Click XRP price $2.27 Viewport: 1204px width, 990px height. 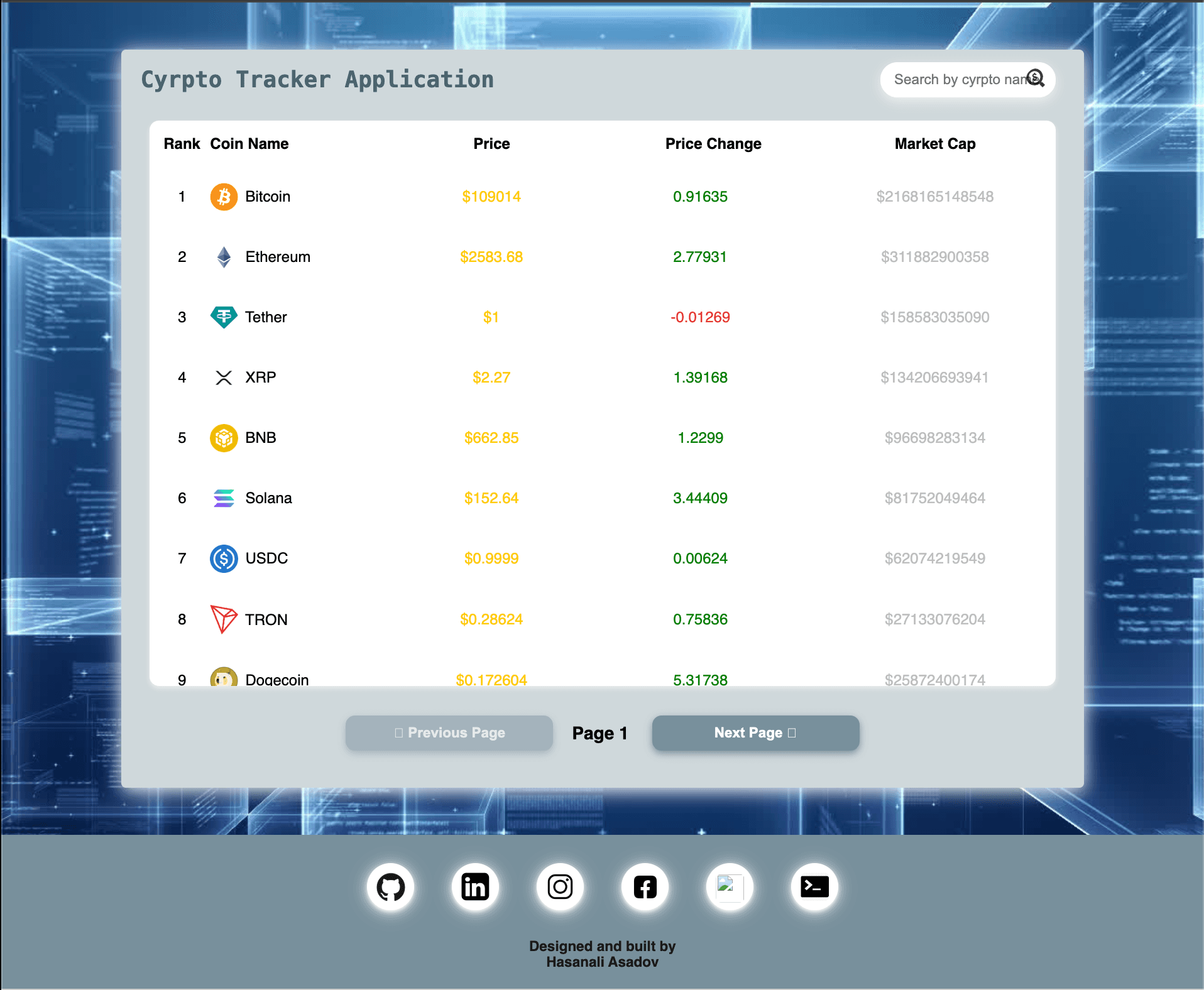pyautogui.click(x=491, y=378)
